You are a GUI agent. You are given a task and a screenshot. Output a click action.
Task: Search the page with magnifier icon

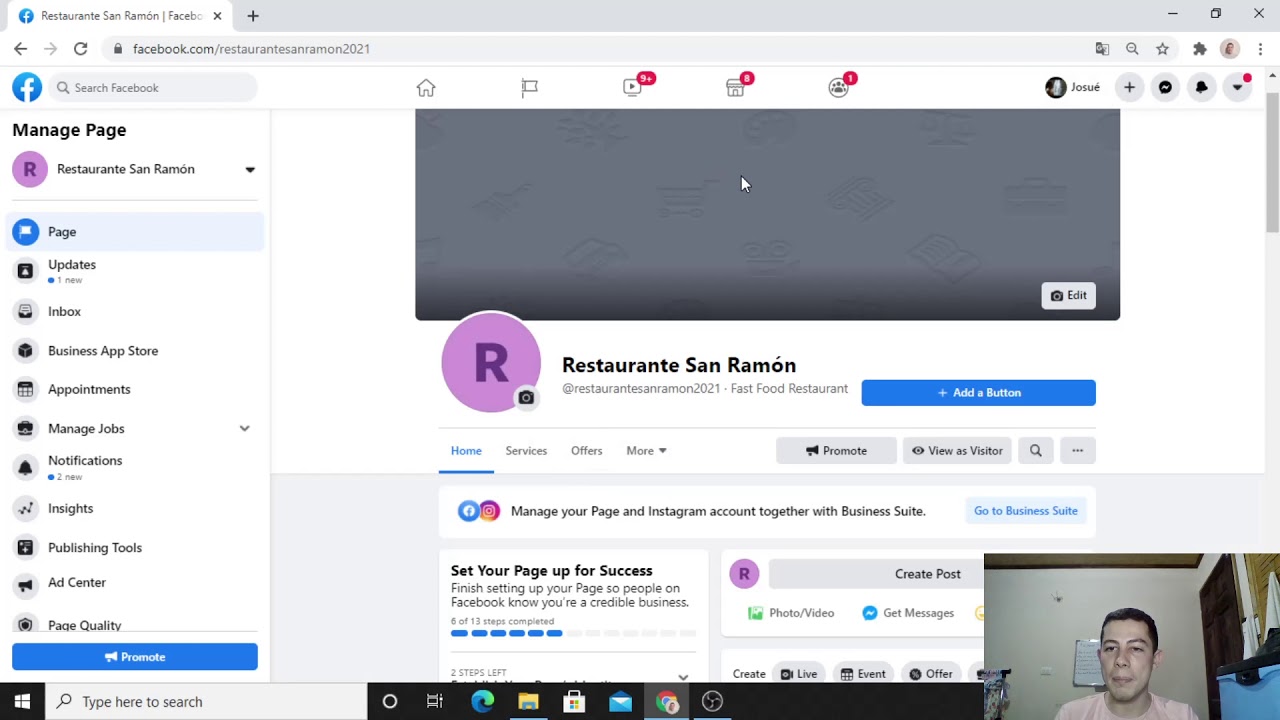1036,451
